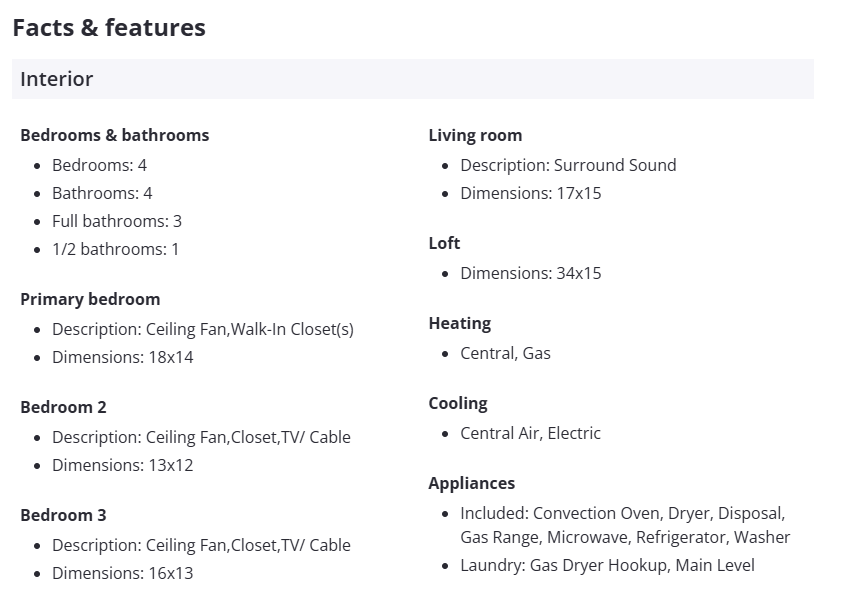Click the Bedroom 3 subheading
This screenshot has width=855, height=595.
[x=63, y=515]
